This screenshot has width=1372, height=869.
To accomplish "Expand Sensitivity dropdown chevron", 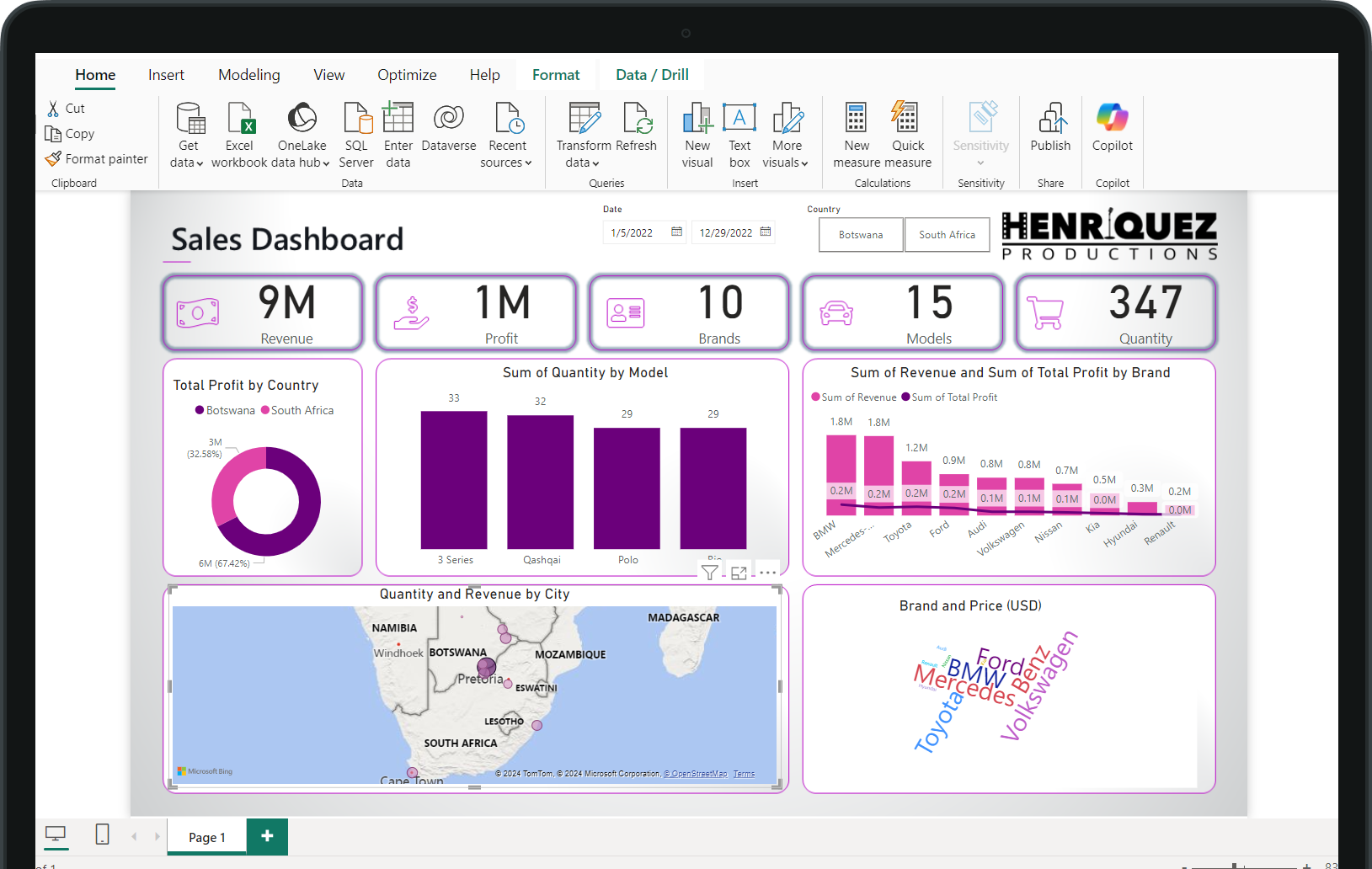I will pos(980,163).
